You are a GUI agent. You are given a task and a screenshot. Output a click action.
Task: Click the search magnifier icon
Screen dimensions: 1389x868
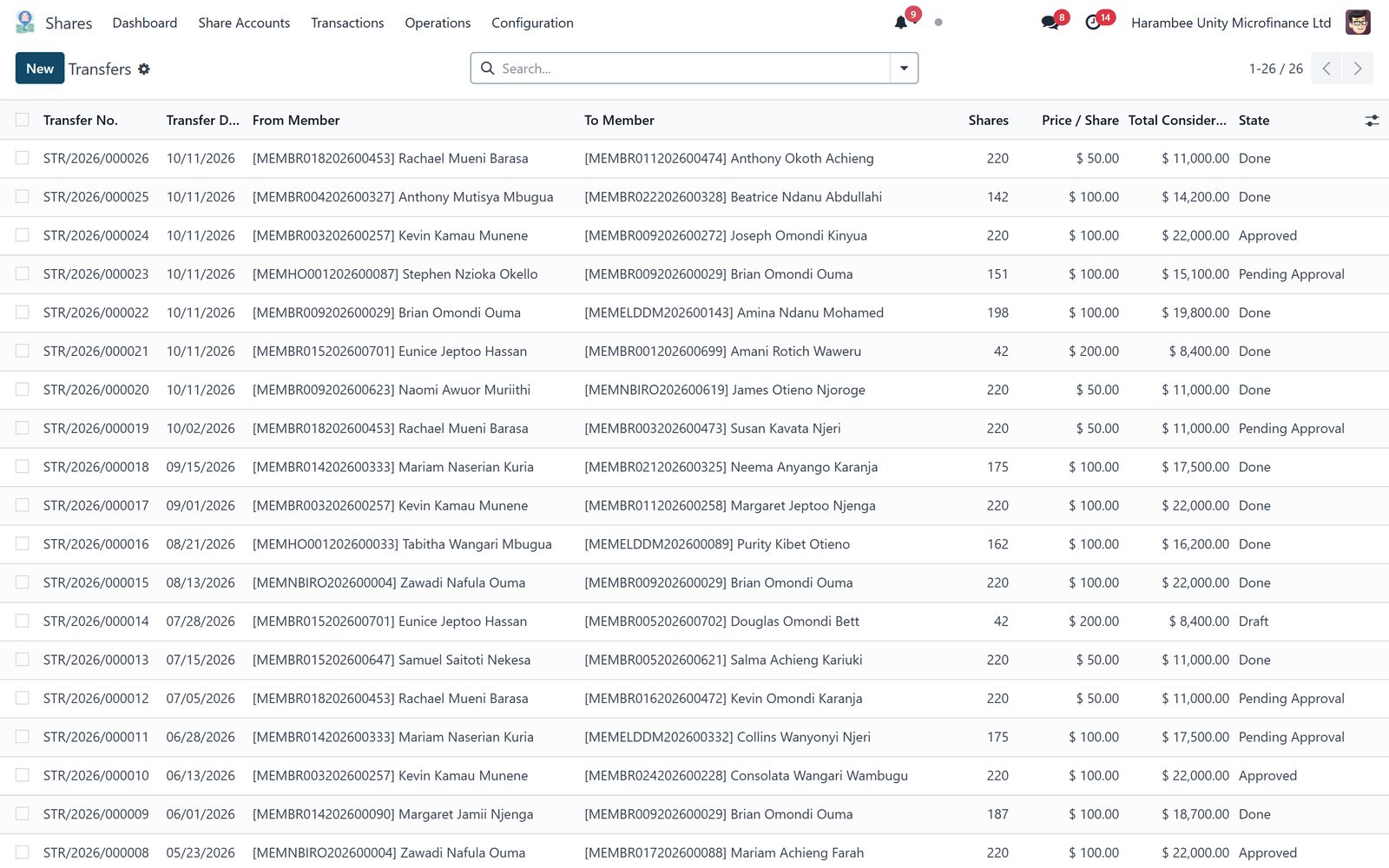(488, 69)
